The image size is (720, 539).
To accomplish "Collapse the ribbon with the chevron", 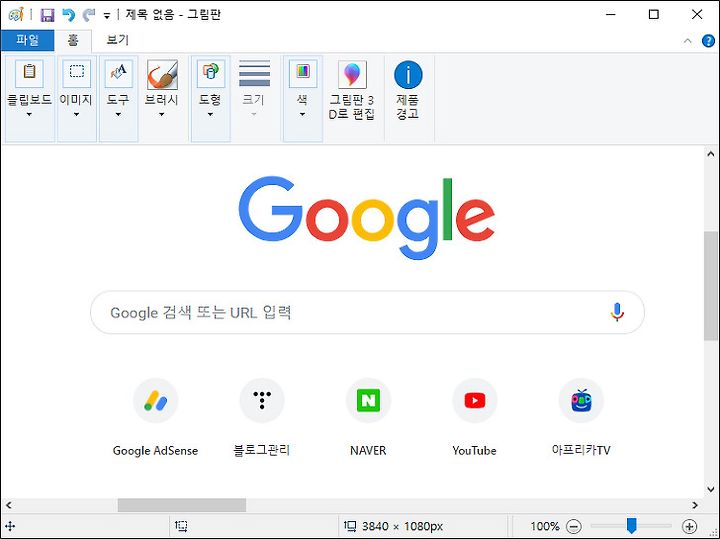I will (687, 41).
